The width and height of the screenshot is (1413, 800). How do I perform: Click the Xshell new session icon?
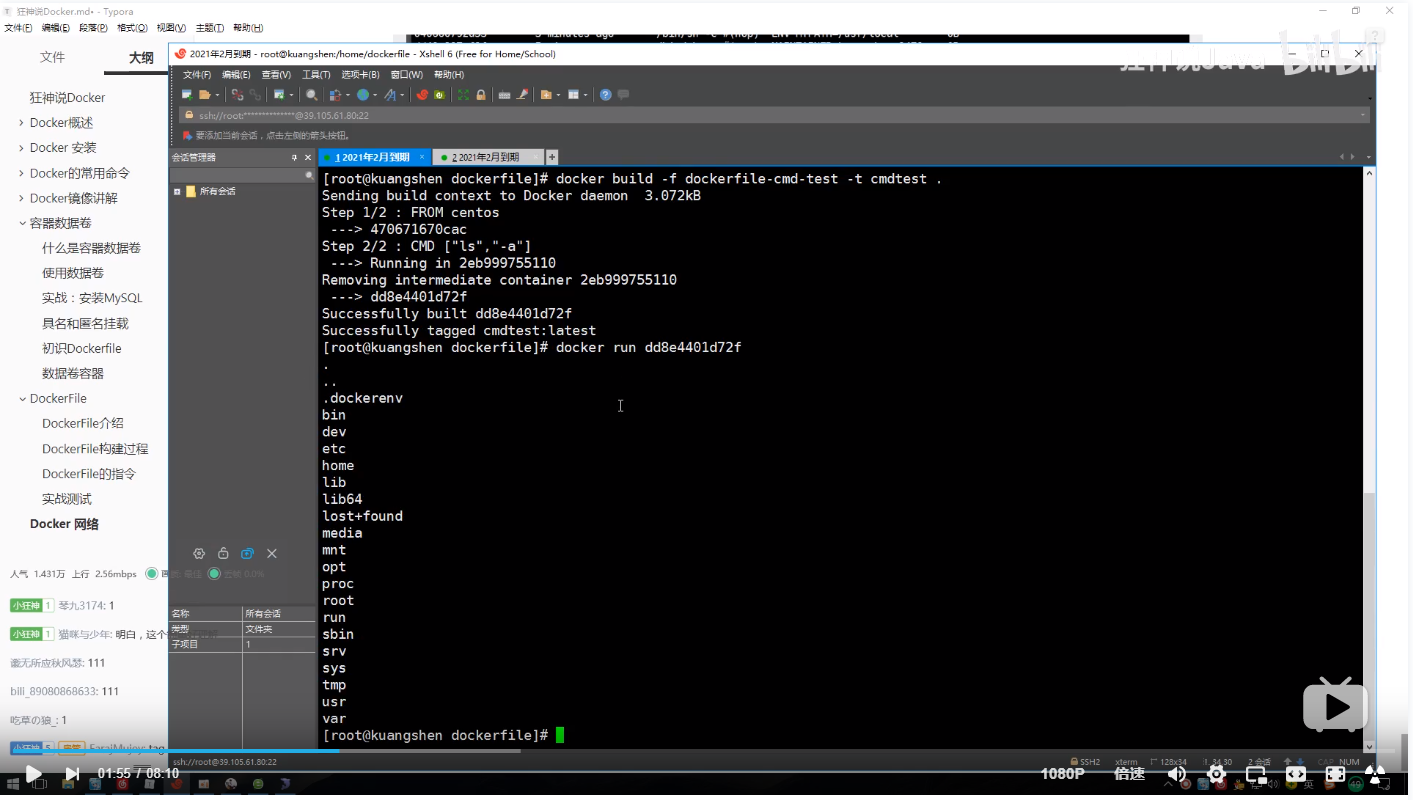tap(187, 95)
